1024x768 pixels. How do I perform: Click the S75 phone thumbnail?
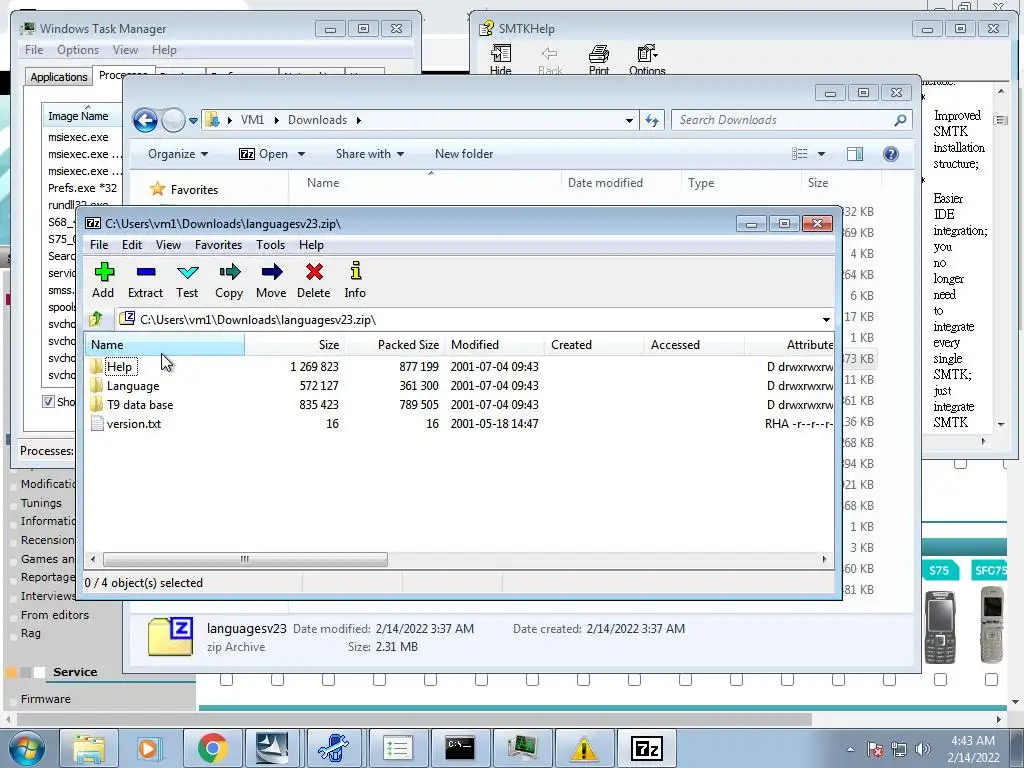pos(940,626)
